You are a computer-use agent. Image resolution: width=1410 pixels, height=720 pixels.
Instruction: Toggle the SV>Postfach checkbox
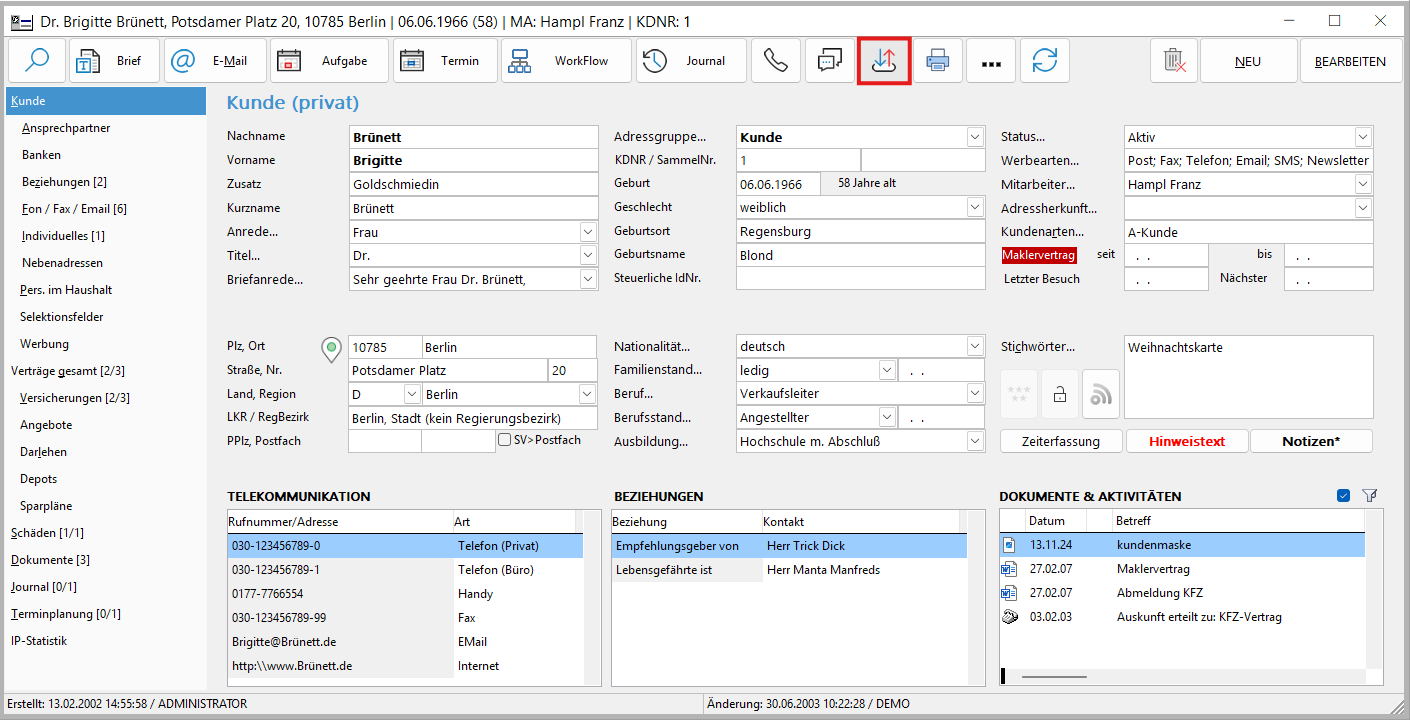click(505, 440)
